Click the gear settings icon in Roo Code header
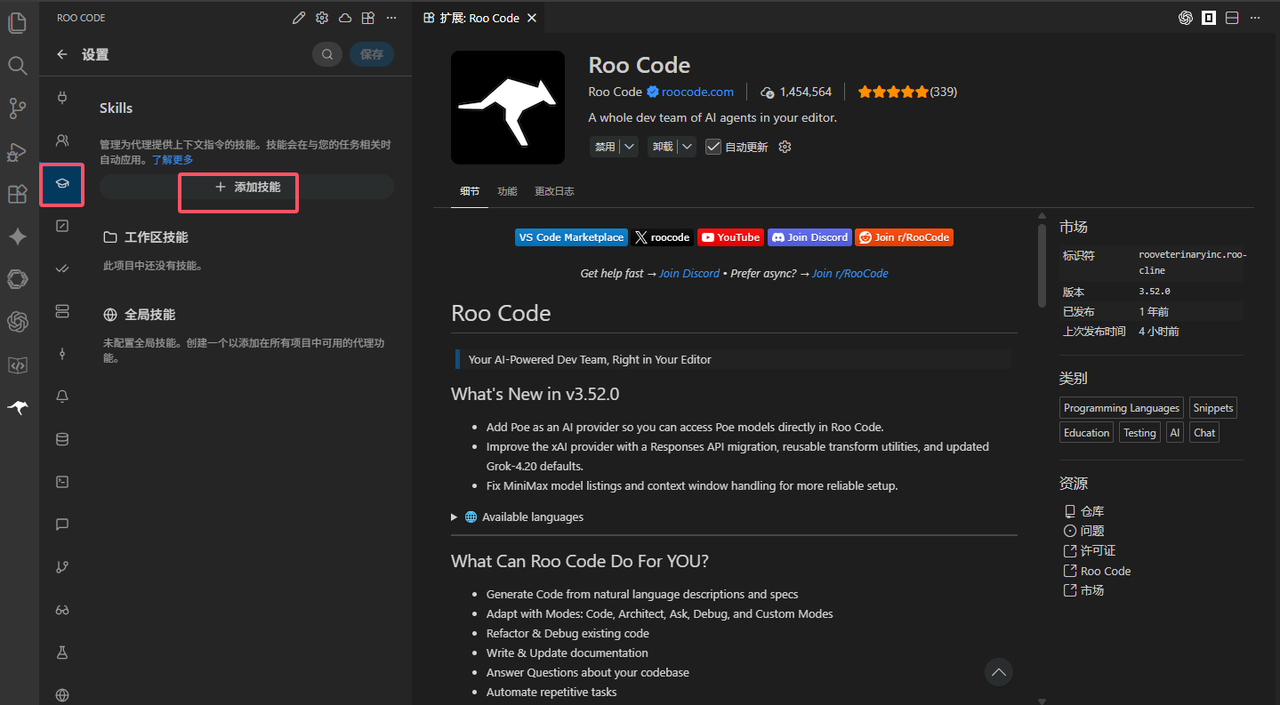The width and height of the screenshot is (1280, 705). (x=322, y=18)
